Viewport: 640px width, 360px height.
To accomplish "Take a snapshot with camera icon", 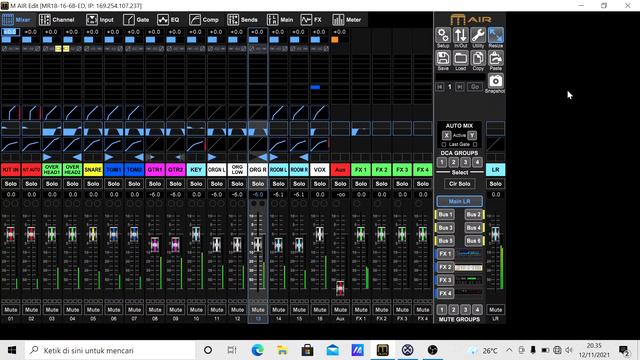I will click(496, 81).
